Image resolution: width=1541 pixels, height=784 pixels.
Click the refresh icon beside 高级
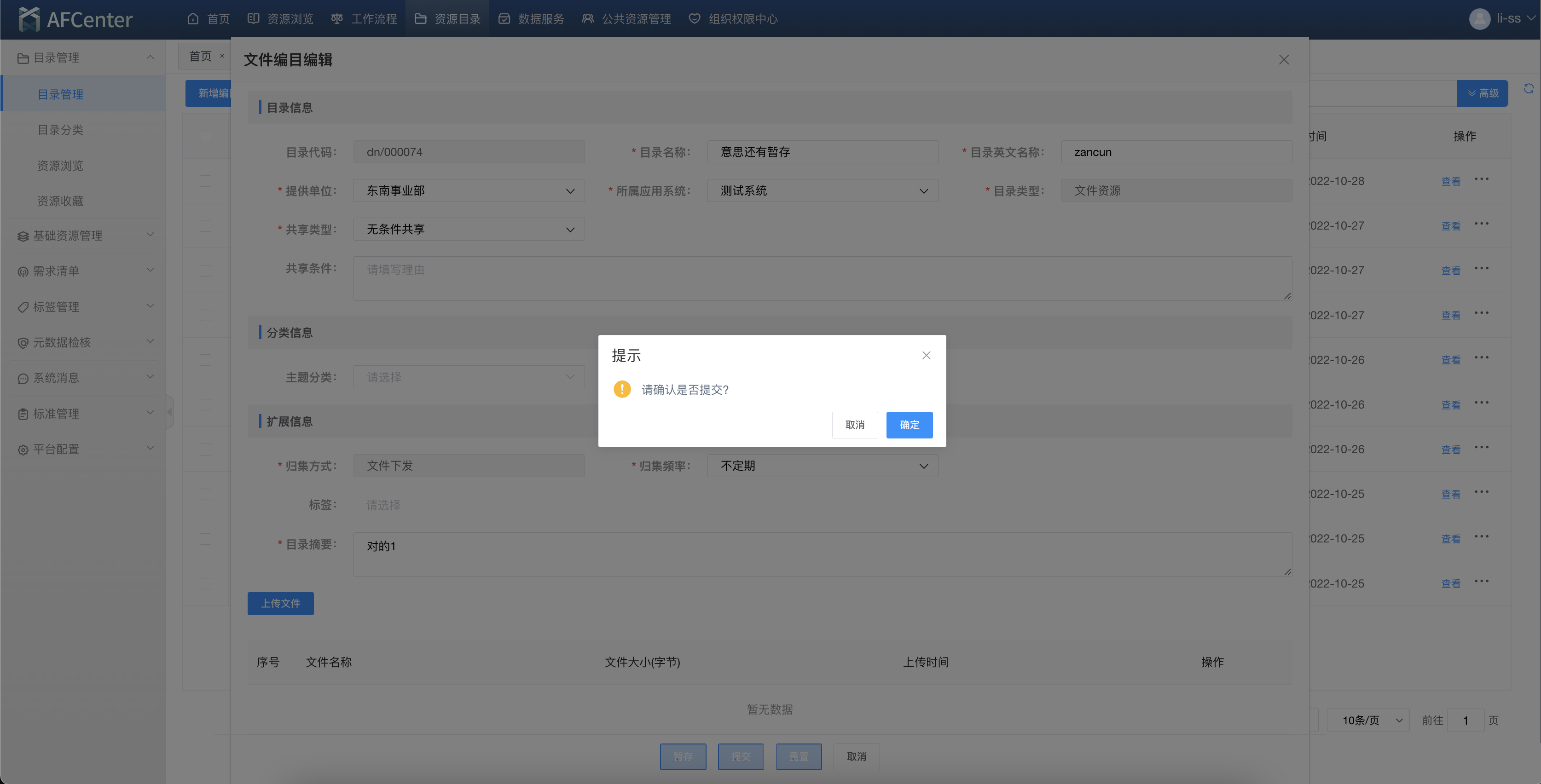(x=1529, y=88)
